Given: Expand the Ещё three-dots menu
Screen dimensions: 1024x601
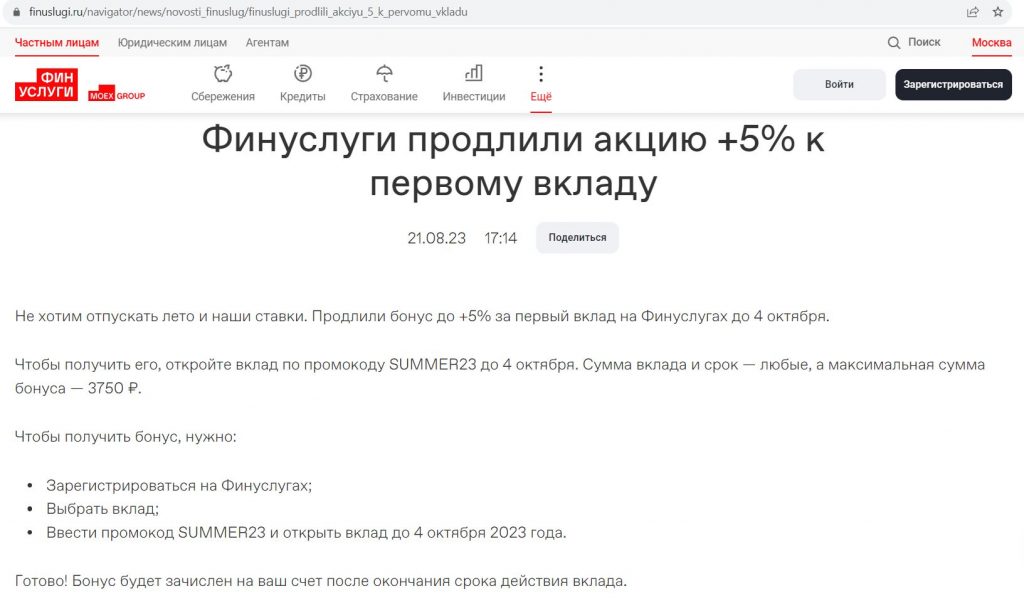Looking at the screenshot, I should (541, 83).
